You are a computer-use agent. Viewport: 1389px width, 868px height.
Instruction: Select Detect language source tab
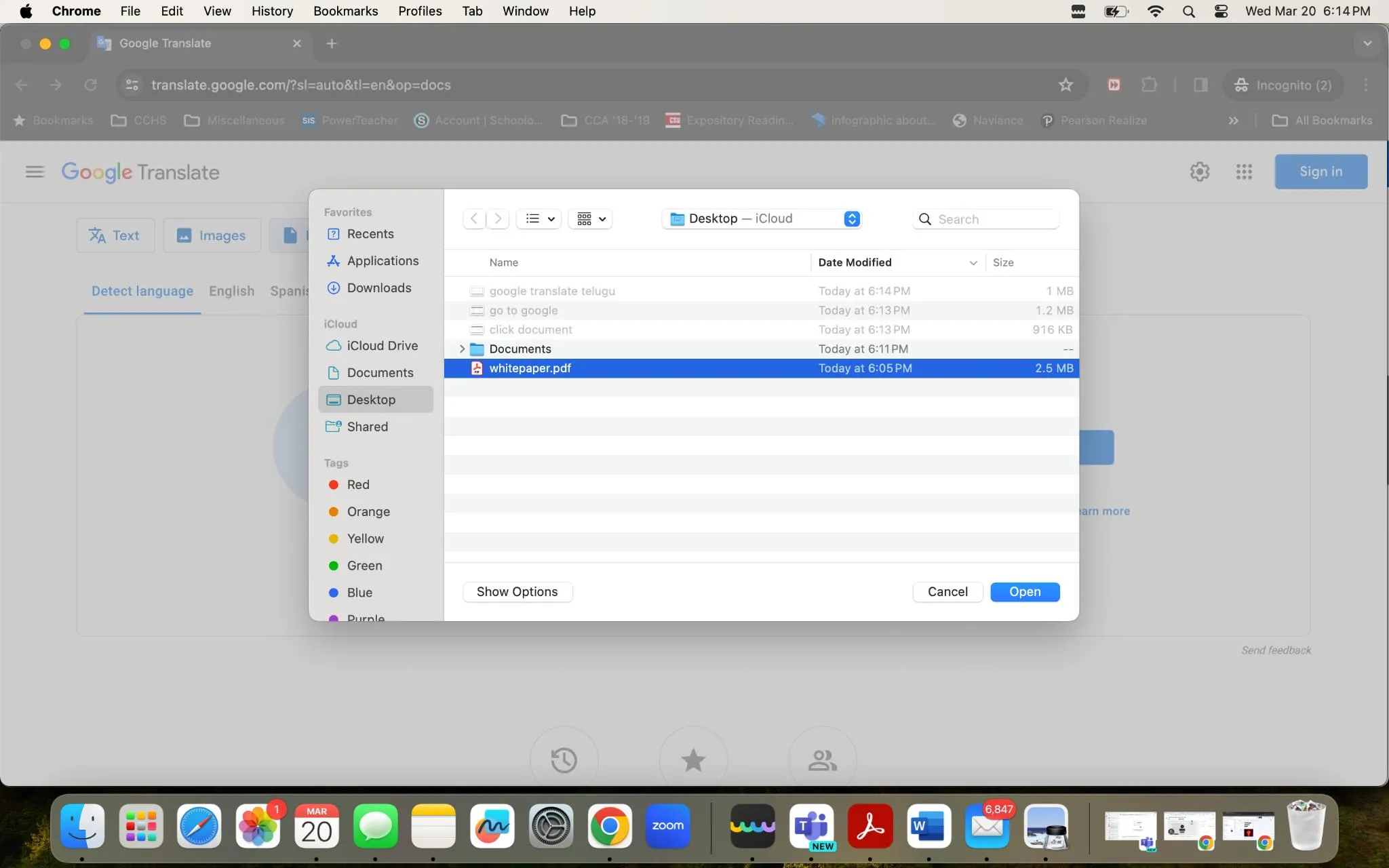142,291
